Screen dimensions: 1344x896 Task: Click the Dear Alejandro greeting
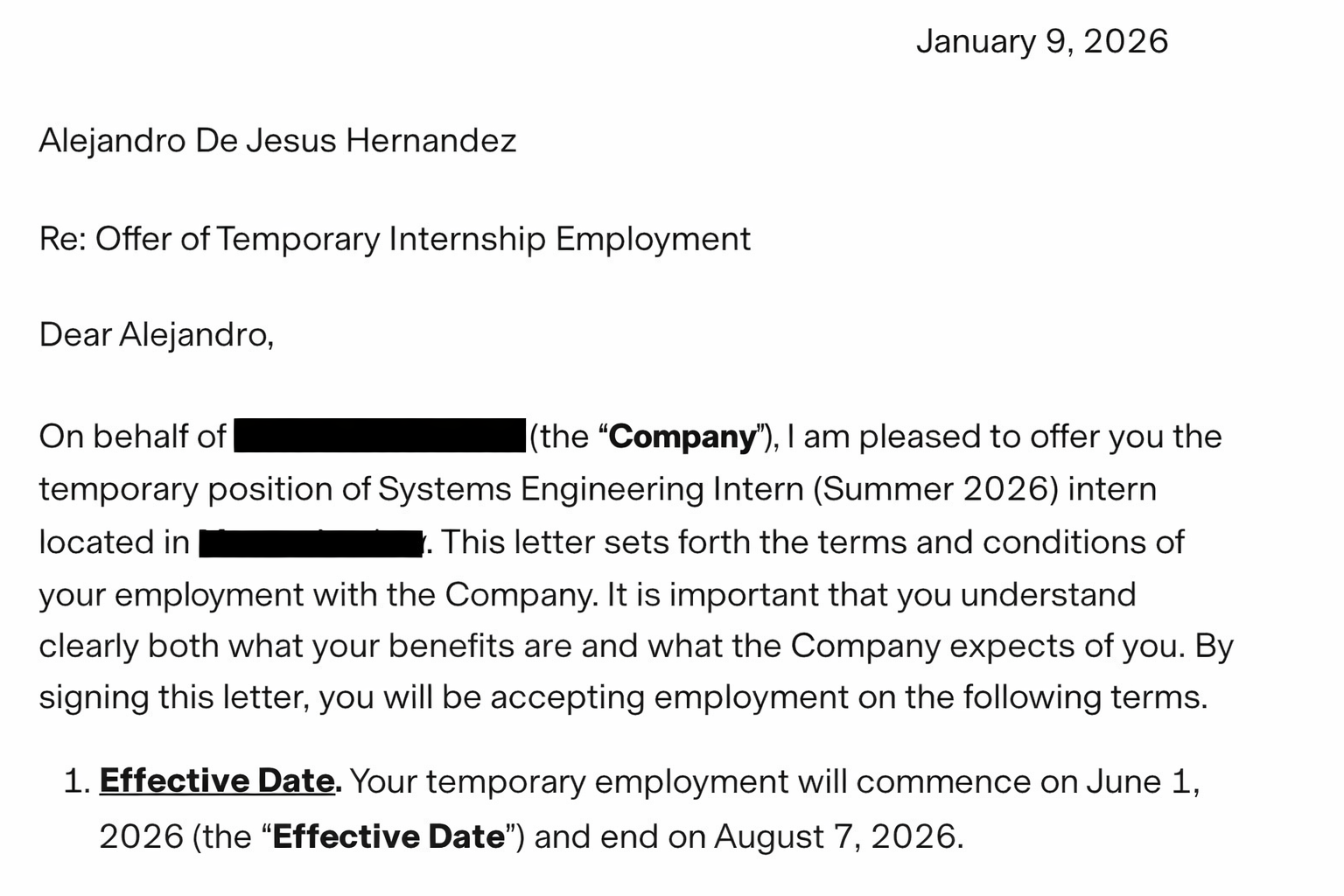[156, 334]
